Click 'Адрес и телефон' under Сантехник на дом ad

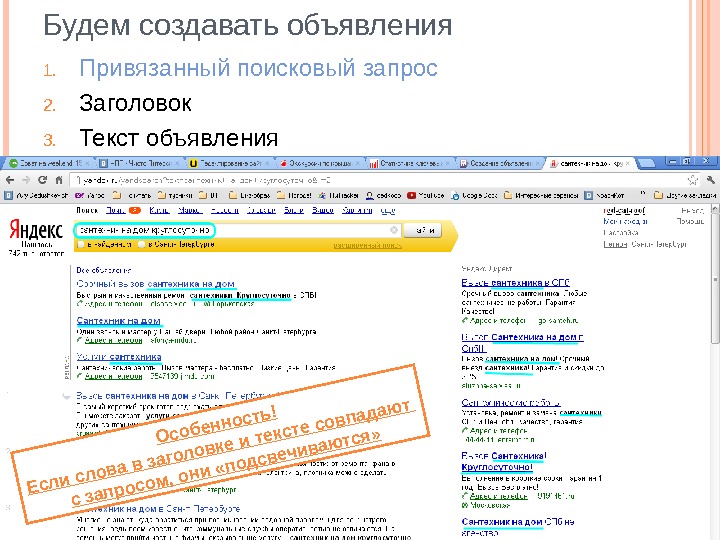[x=113, y=340]
